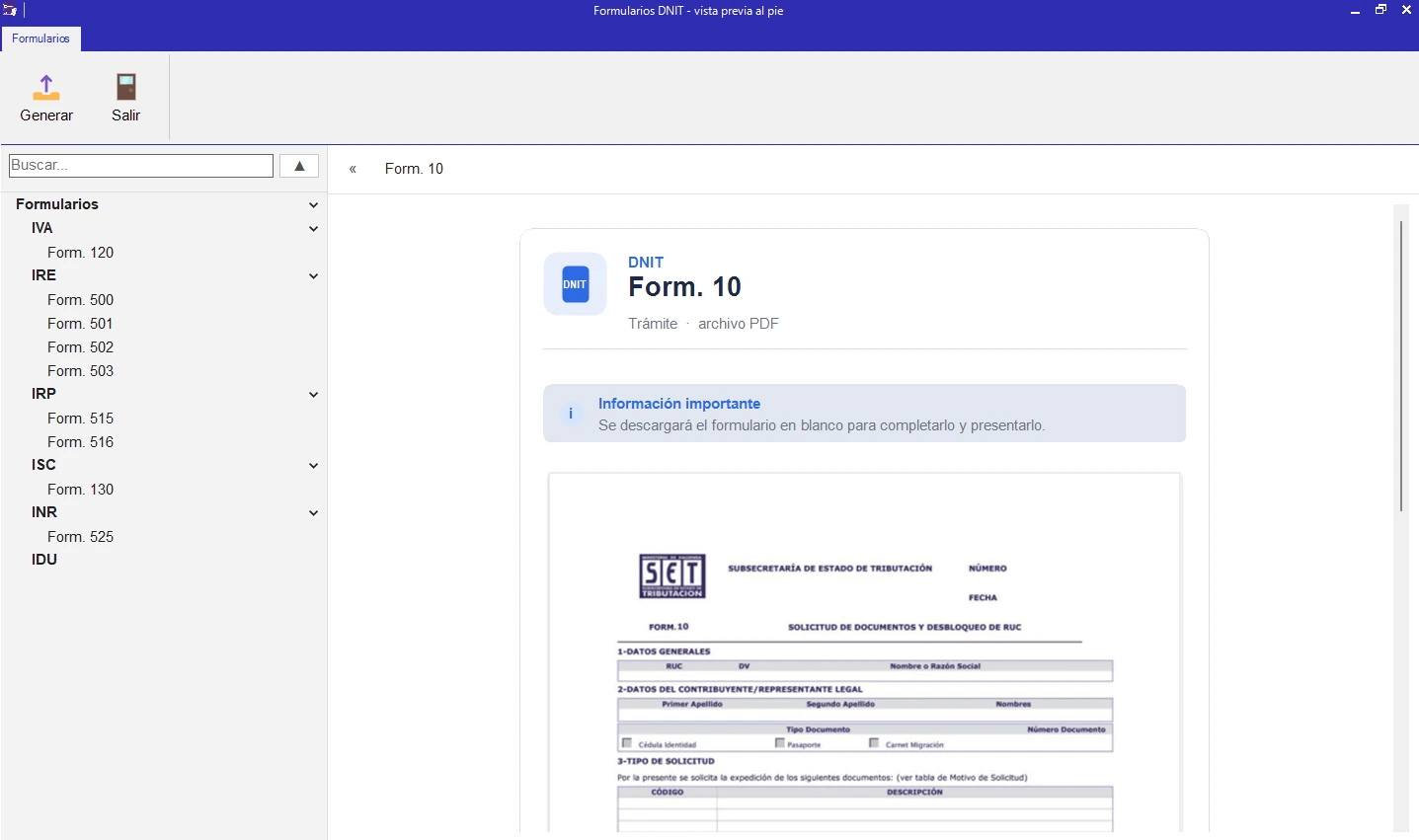The height and width of the screenshot is (840, 1419).
Task: Click the Form. 10 breadcrumb label
Action: (x=414, y=169)
